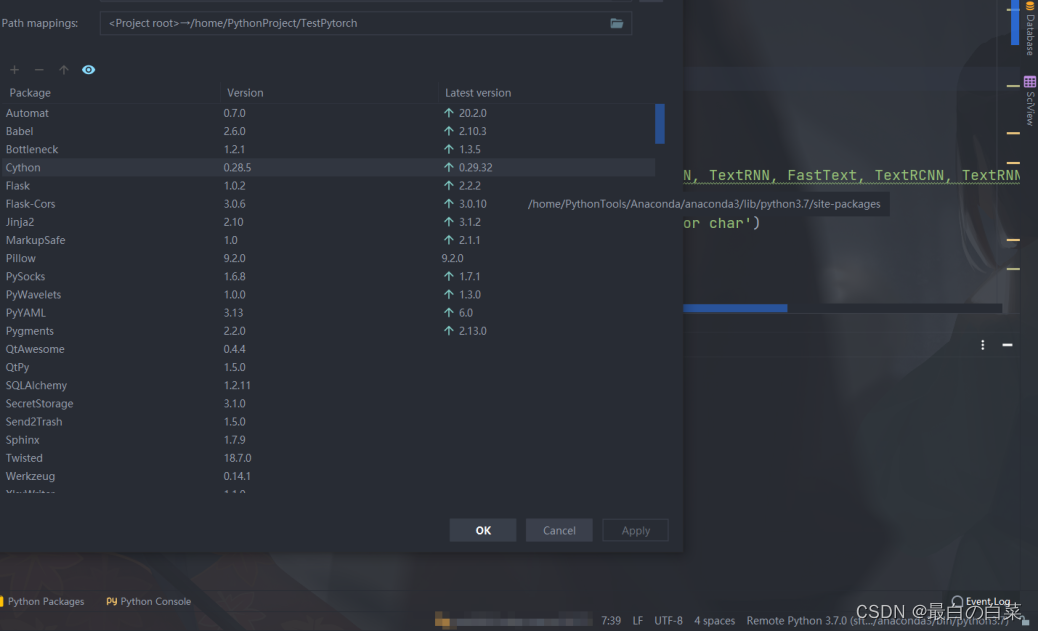Select the Flask package row
Screen dimensions: 1038x631
pyautogui.click(x=328, y=185)
